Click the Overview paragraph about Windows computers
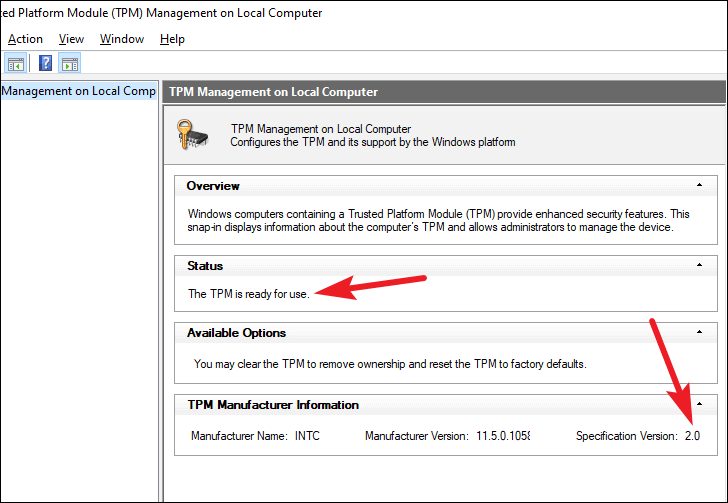Viewport: 728px width, 503px height. (438, 221)
